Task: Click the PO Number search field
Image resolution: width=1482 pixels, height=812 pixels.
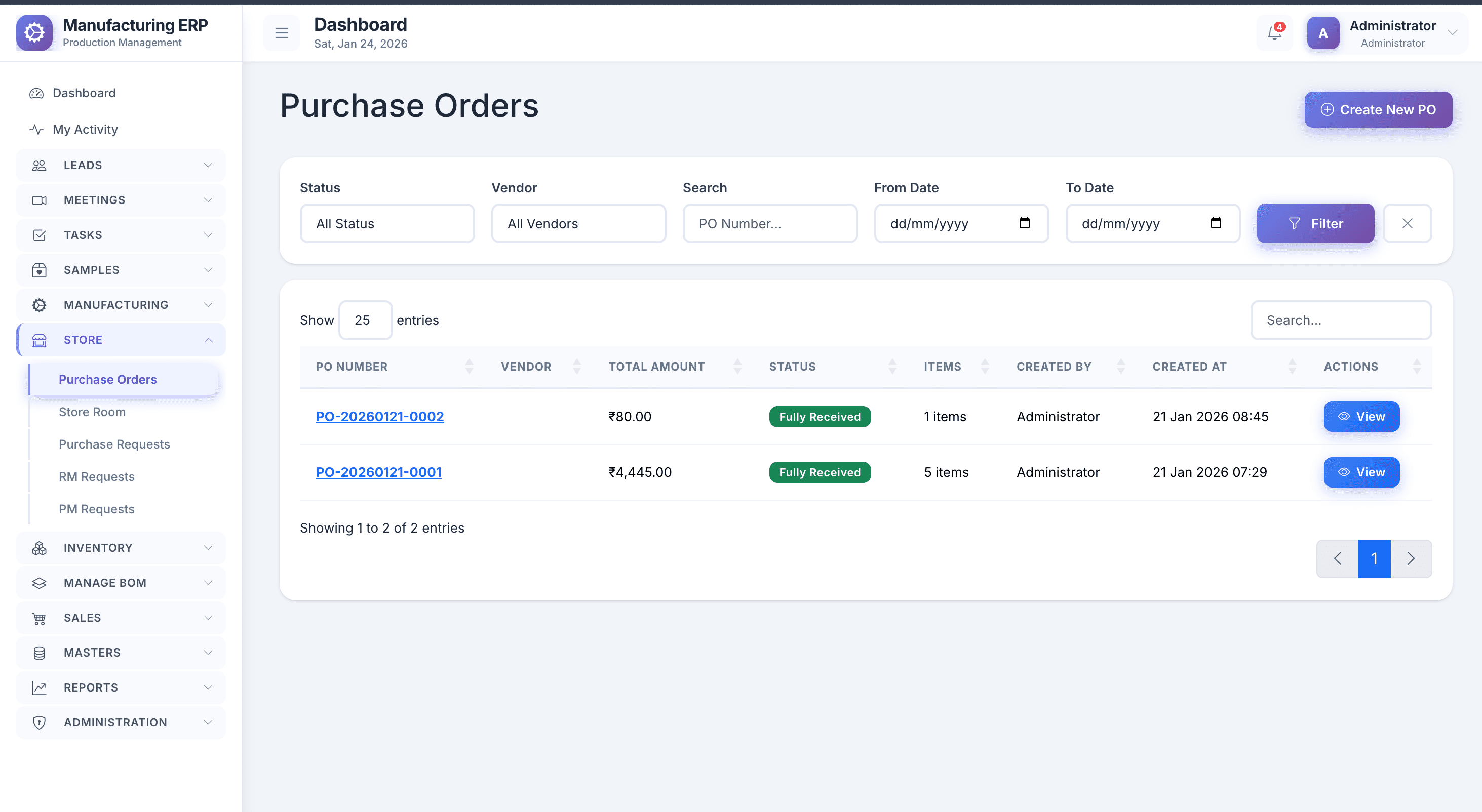Action: pos(770,224)
